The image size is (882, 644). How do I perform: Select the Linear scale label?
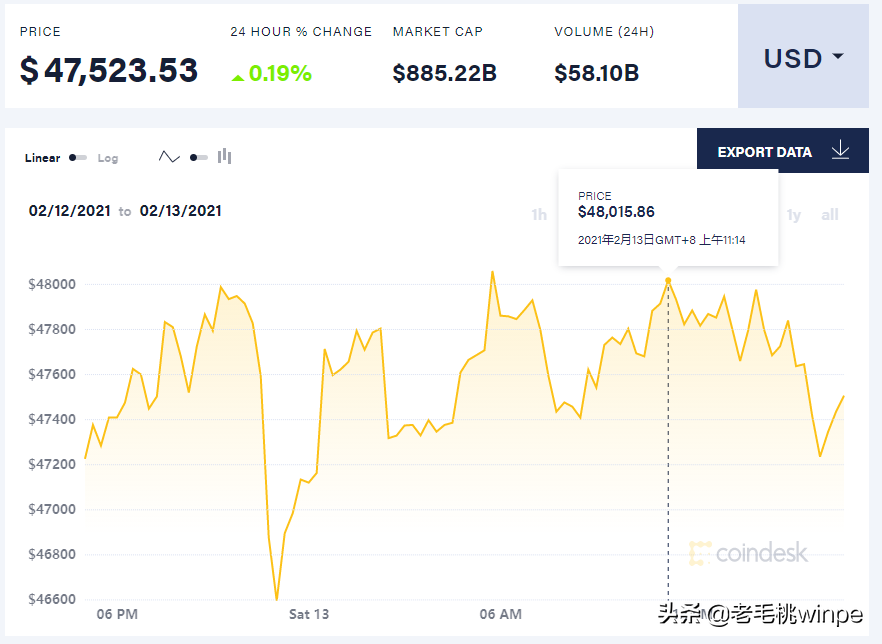click(41, 158)
